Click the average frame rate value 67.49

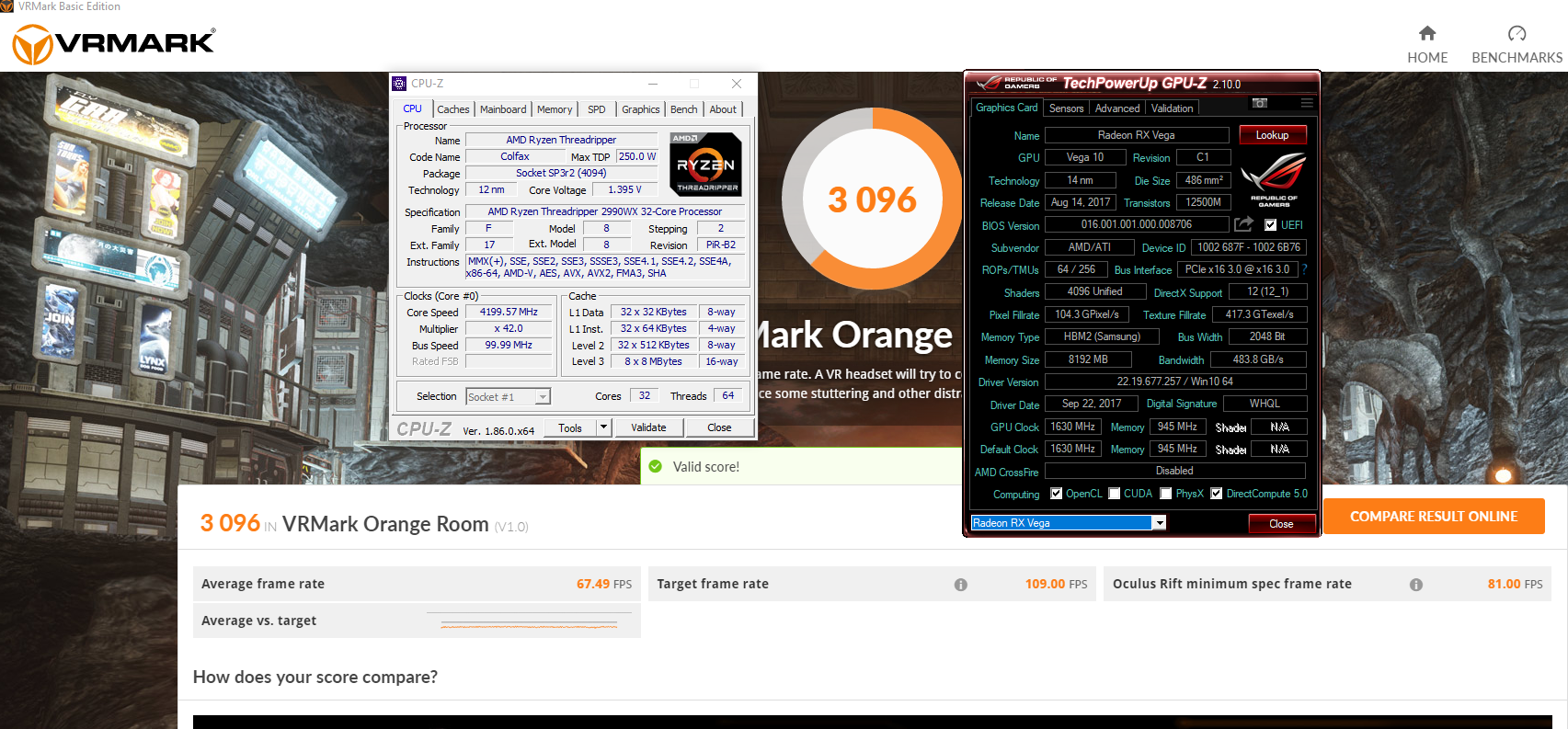593,584
